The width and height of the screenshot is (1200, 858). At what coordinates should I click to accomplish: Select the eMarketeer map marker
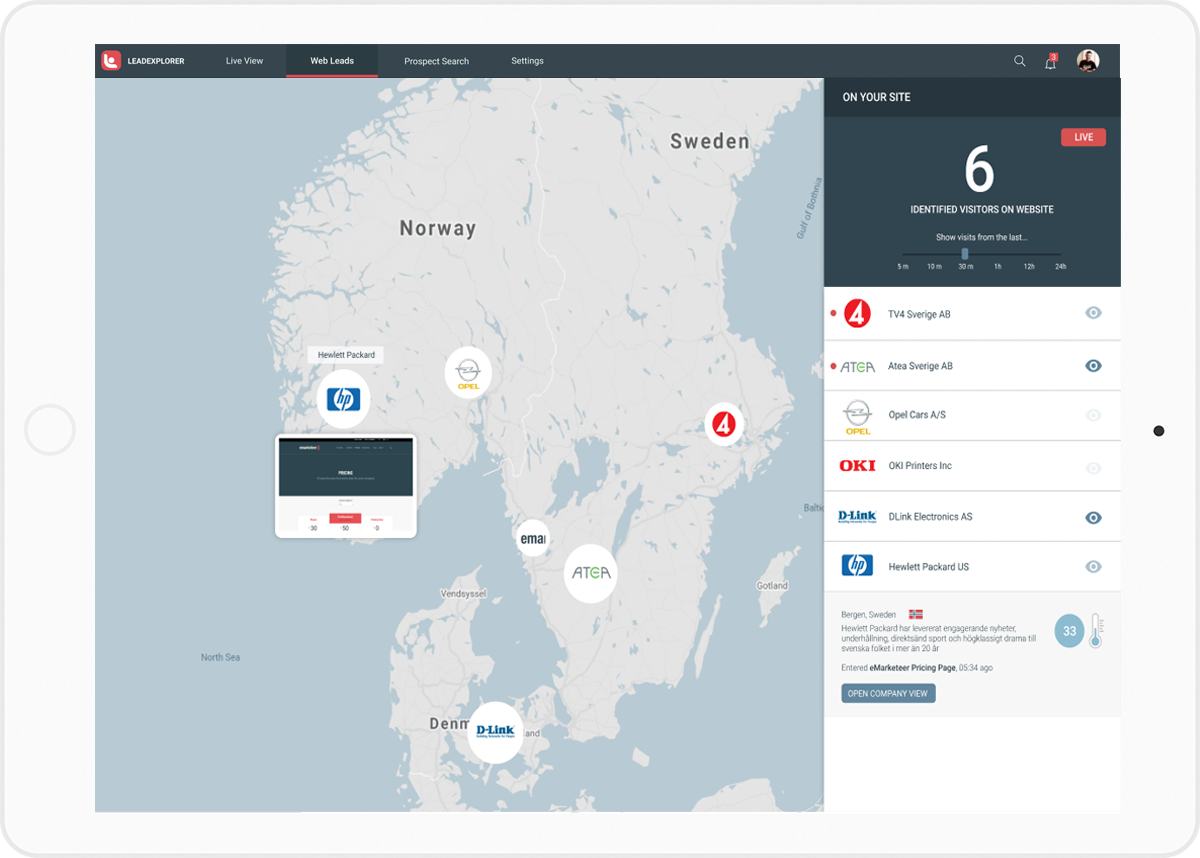click(x=532, y=540)
